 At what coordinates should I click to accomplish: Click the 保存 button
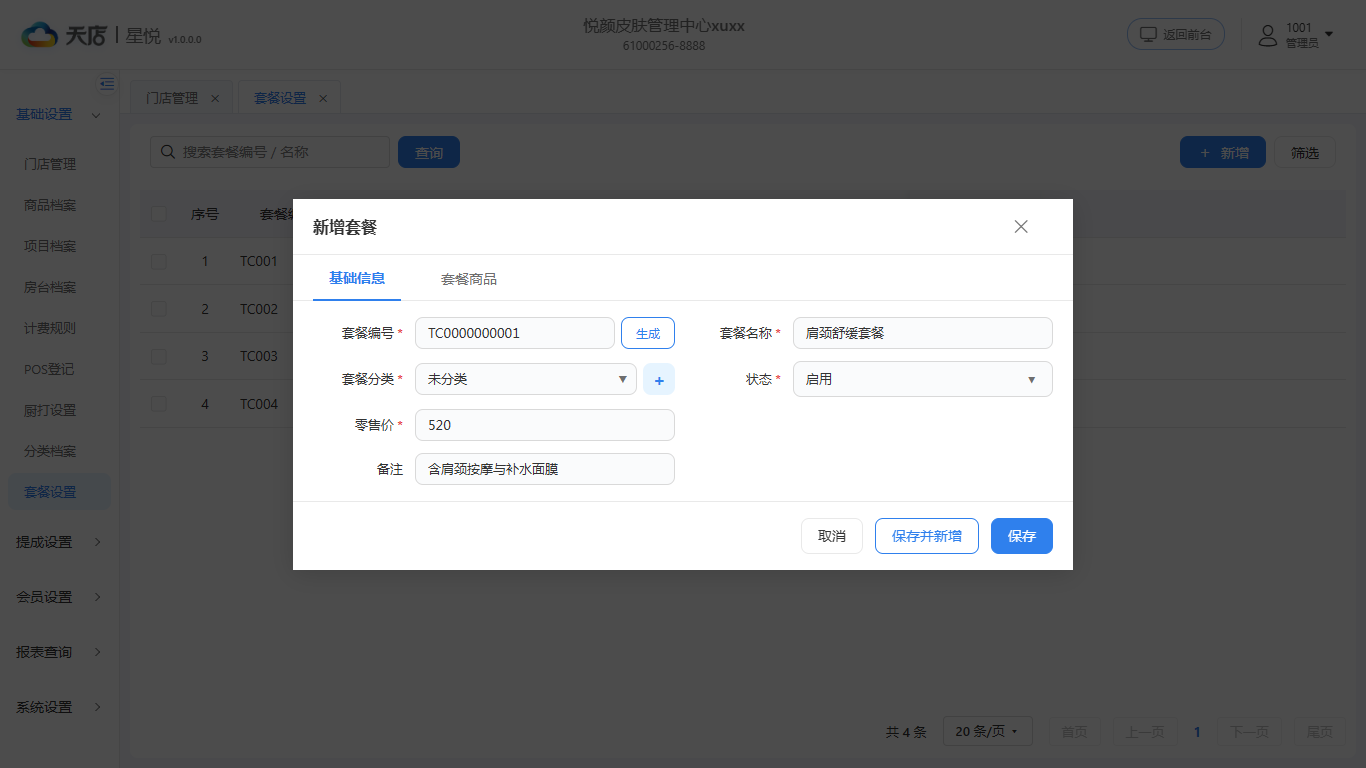click(1022, 536)
